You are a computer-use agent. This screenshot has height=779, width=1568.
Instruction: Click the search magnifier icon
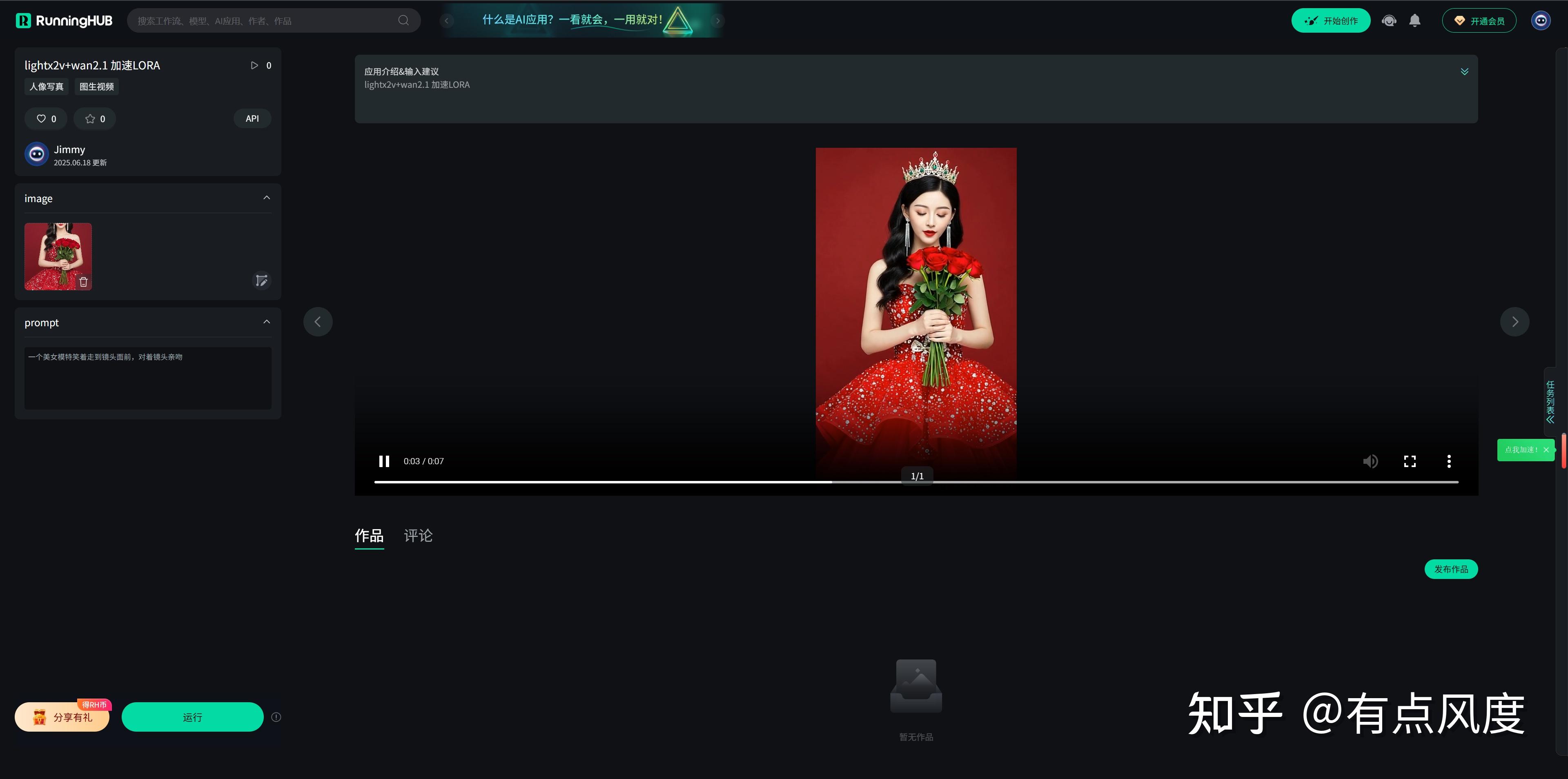tap(403, 21)
